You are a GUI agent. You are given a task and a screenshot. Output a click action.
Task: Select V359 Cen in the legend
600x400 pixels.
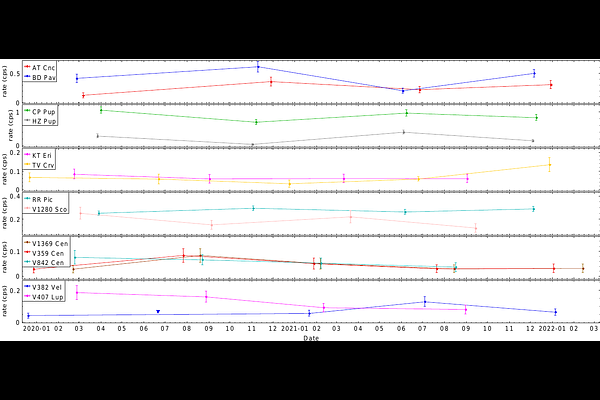coord(44,253)
